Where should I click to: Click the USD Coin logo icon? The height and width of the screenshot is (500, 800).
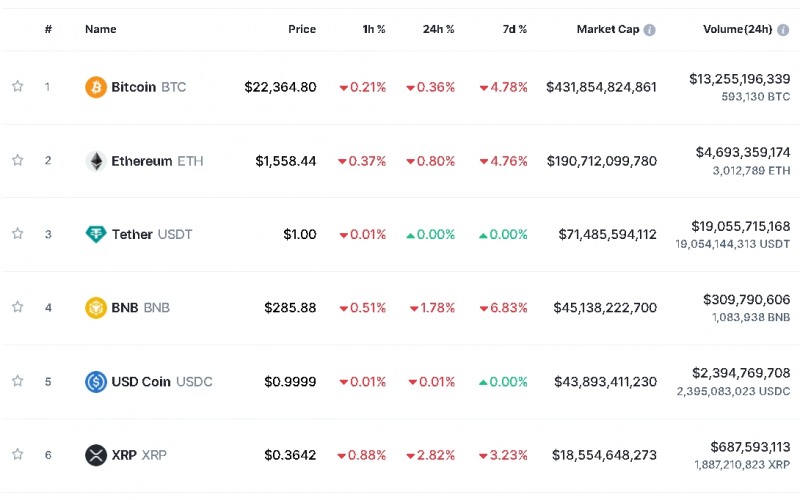pos(96,381)
